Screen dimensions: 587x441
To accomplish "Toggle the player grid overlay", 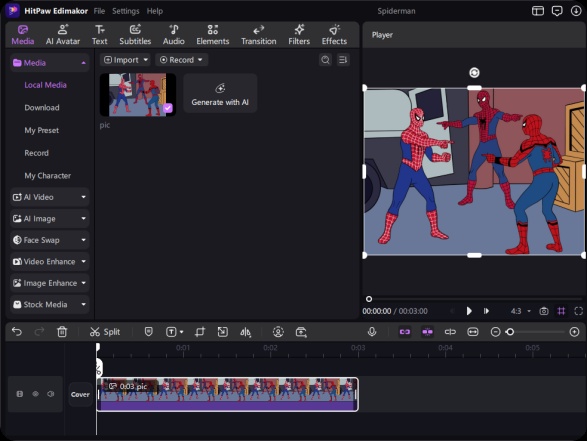I will [x=561, y=311].
